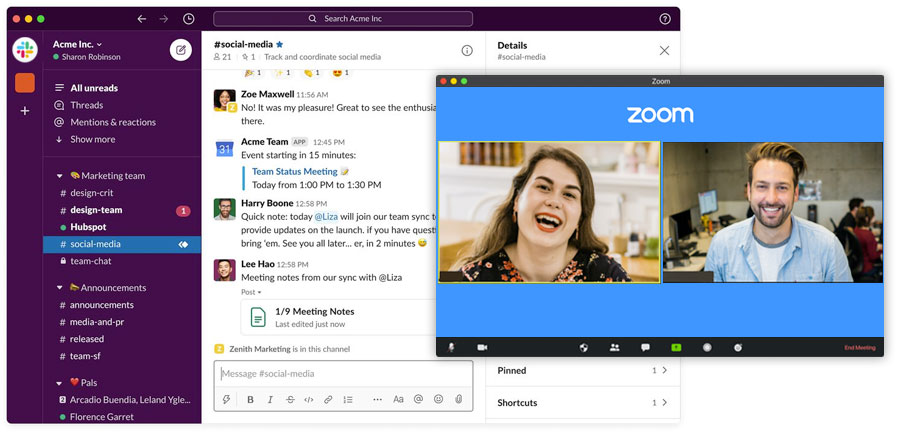Open the emoji picker in composer

(439, 400)
